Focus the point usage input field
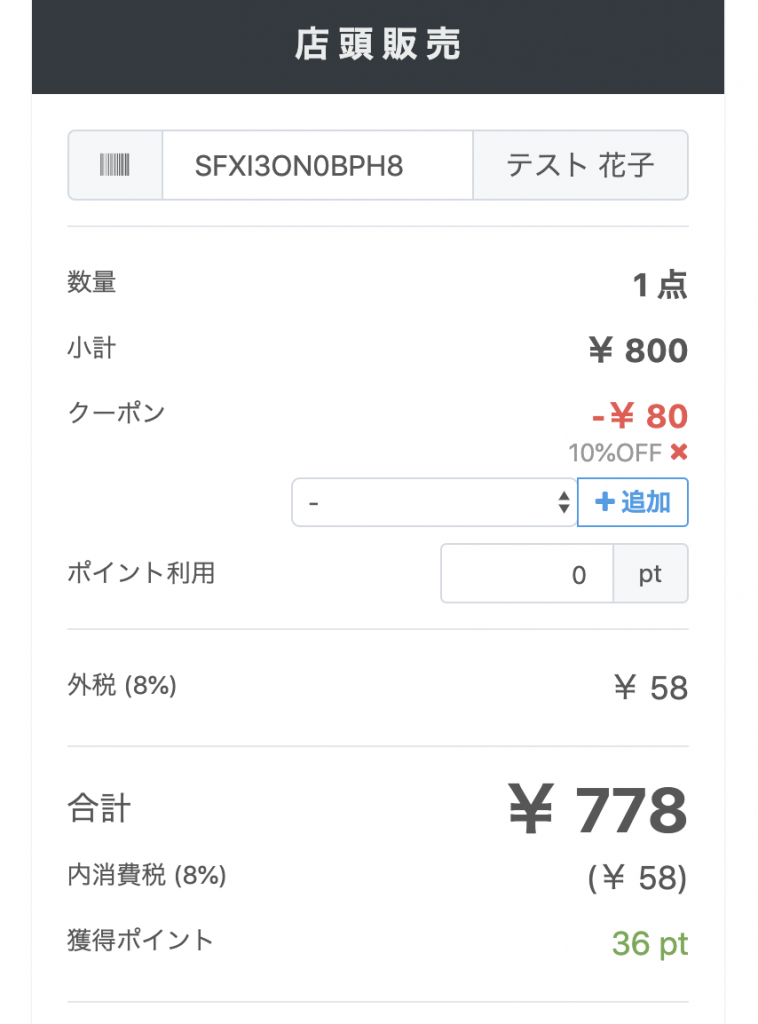Screen dimensions: 758x1024 [x=527, y=573]
